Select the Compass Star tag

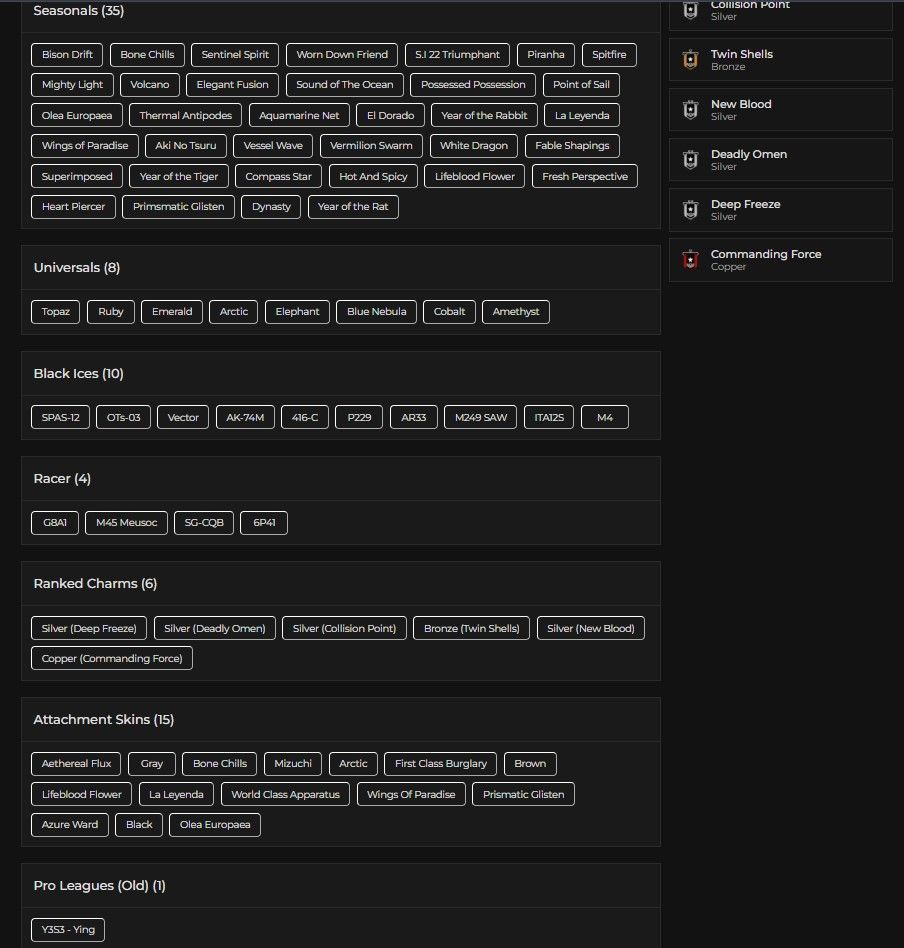coord(279,177)
